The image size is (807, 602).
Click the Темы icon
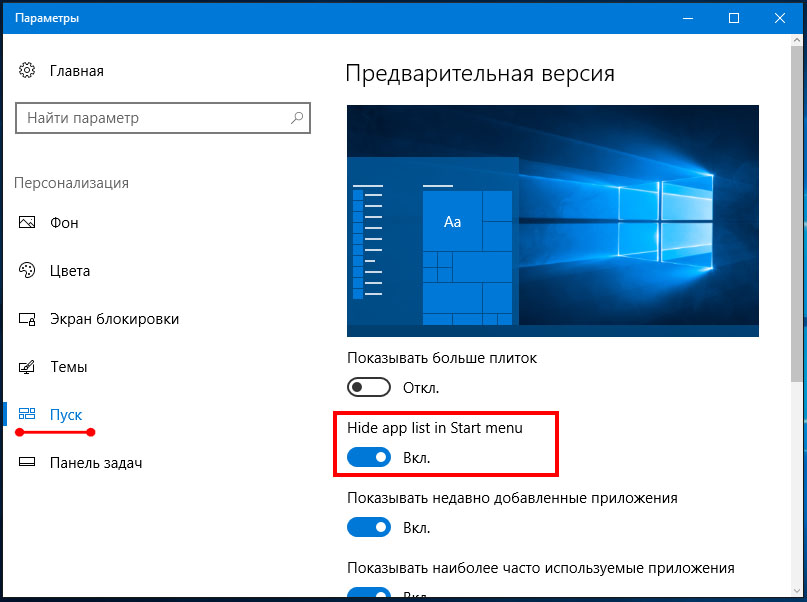pos(27,367)
